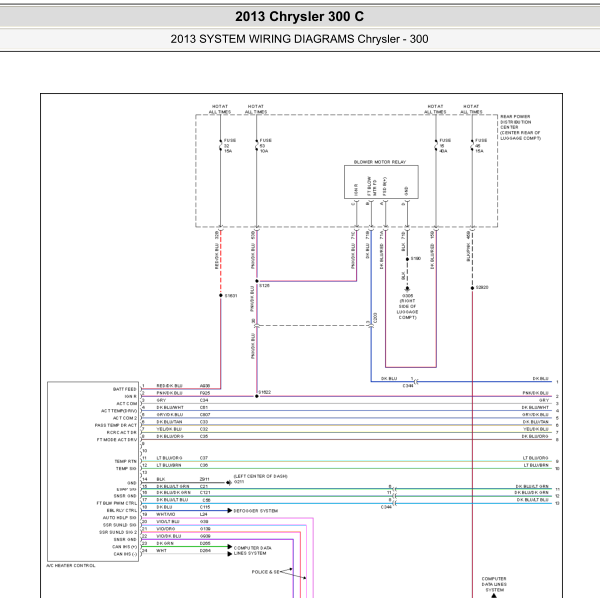Click the PASS TEMP DR ACT label
Image resolution: width=600 pixels, height=598 pixels.
pyautogui.click(x=116, y=425)
